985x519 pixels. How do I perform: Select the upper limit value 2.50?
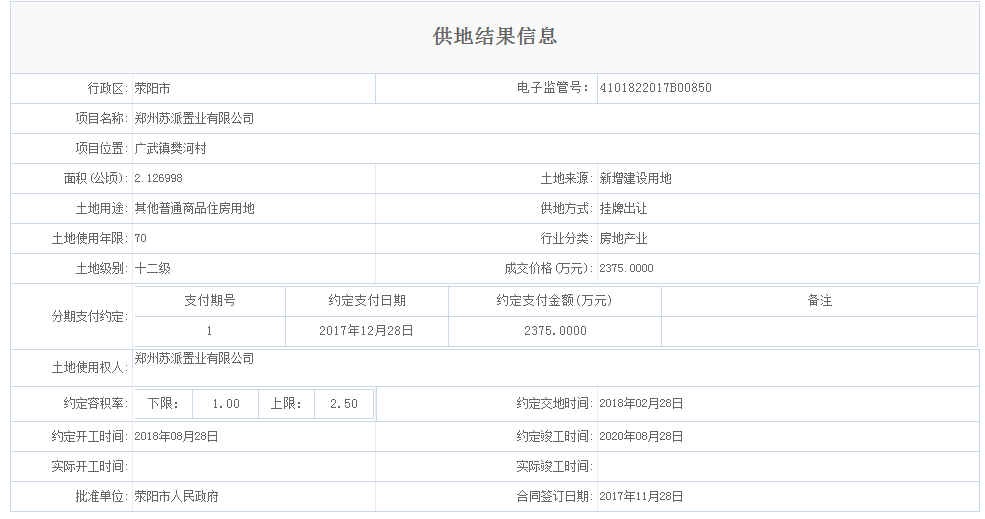(x=344, y=404)
